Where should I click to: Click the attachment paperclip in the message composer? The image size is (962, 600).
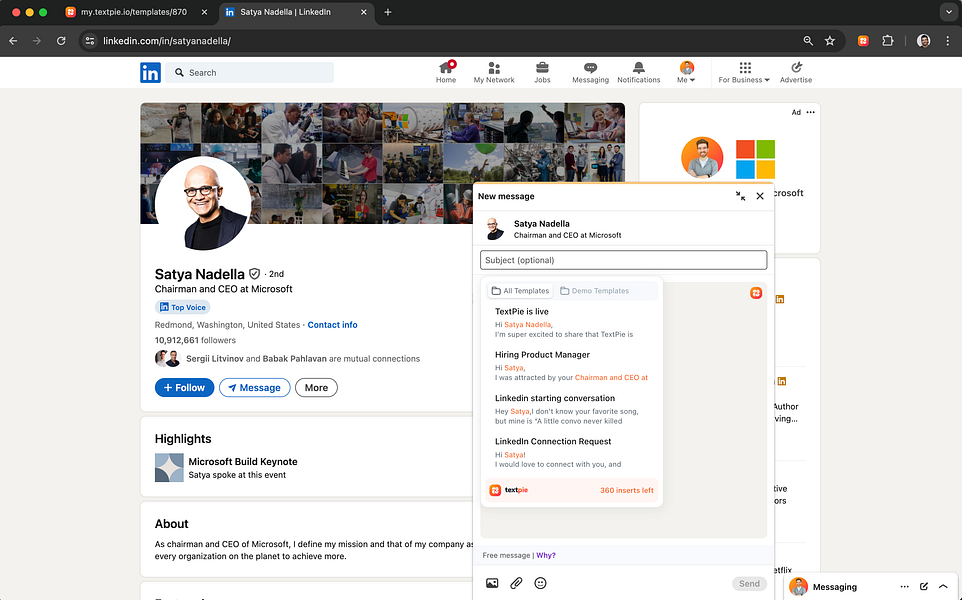[x=516, y=582]
